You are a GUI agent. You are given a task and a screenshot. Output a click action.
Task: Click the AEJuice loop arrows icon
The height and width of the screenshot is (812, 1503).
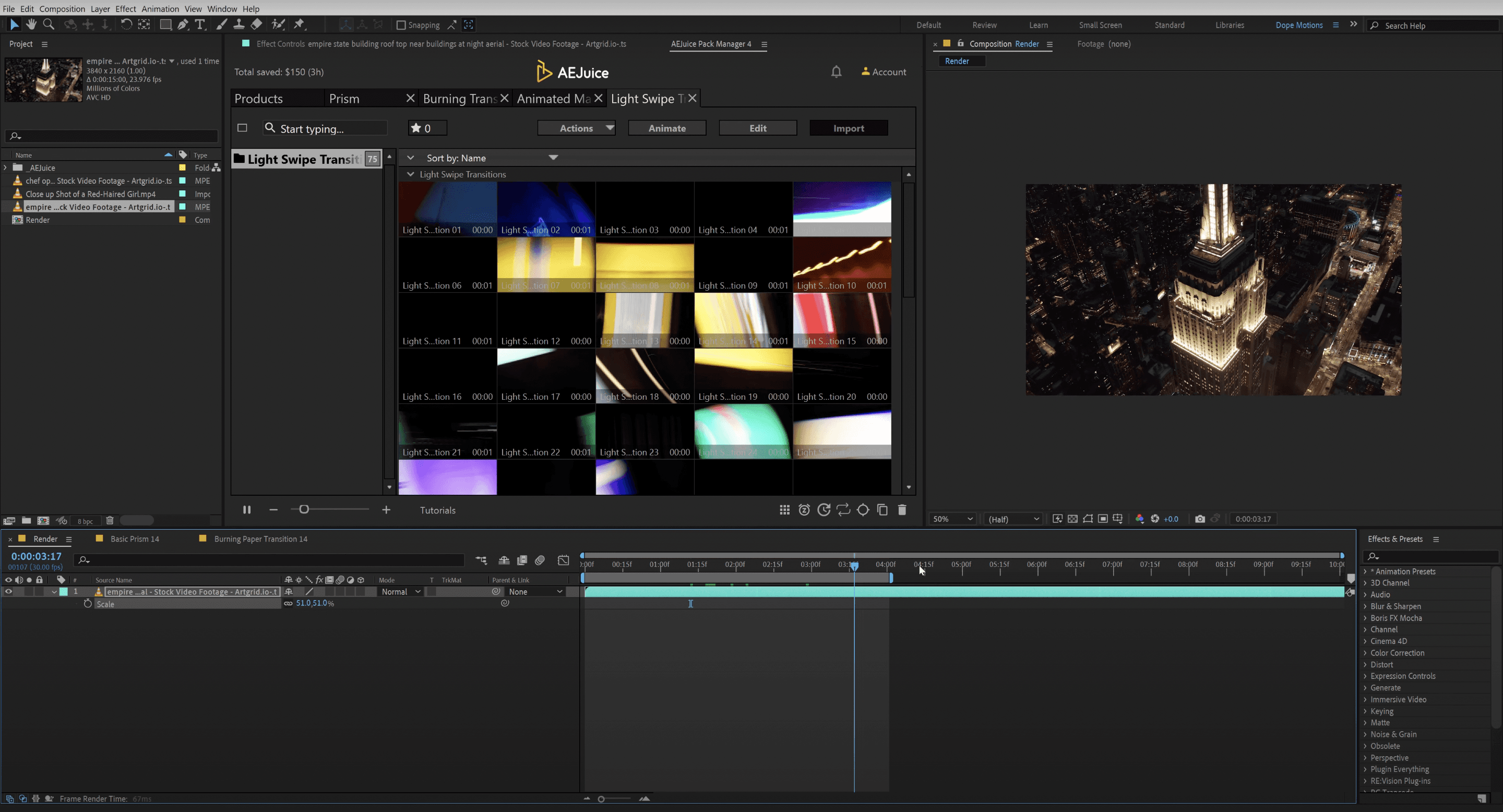coord(843,510)
